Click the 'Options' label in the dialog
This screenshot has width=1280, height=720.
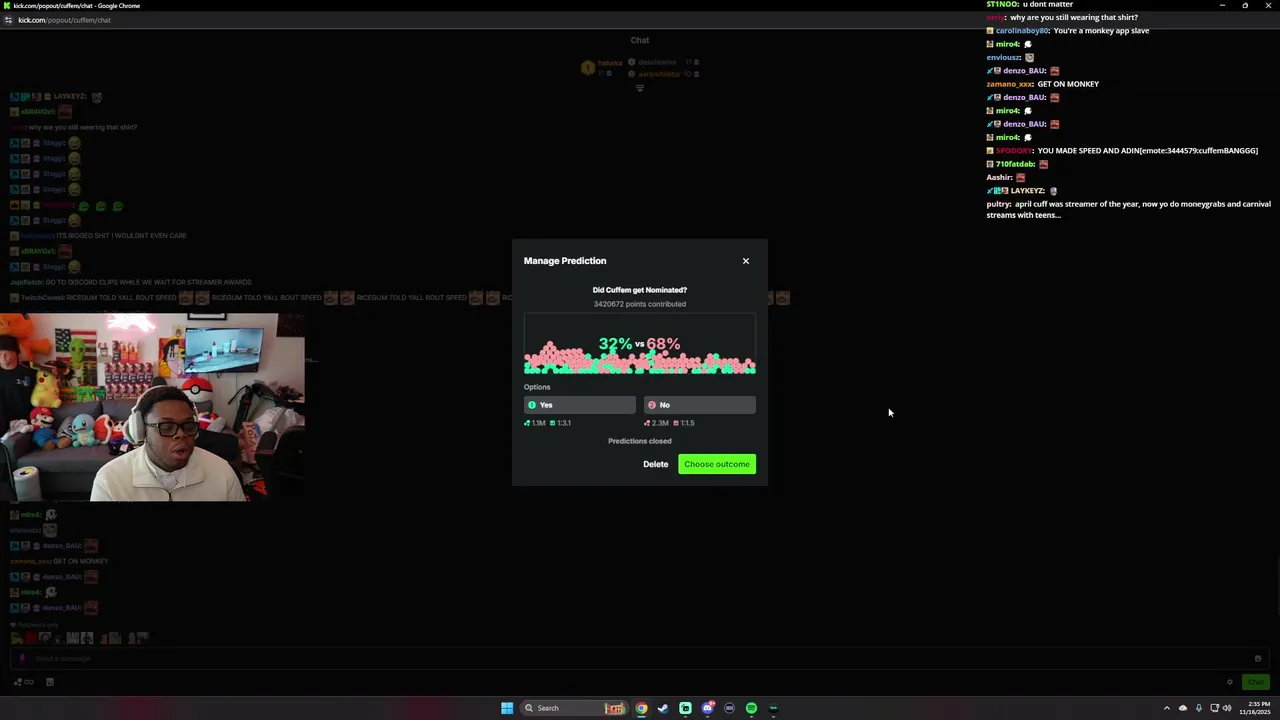[537, 387]
